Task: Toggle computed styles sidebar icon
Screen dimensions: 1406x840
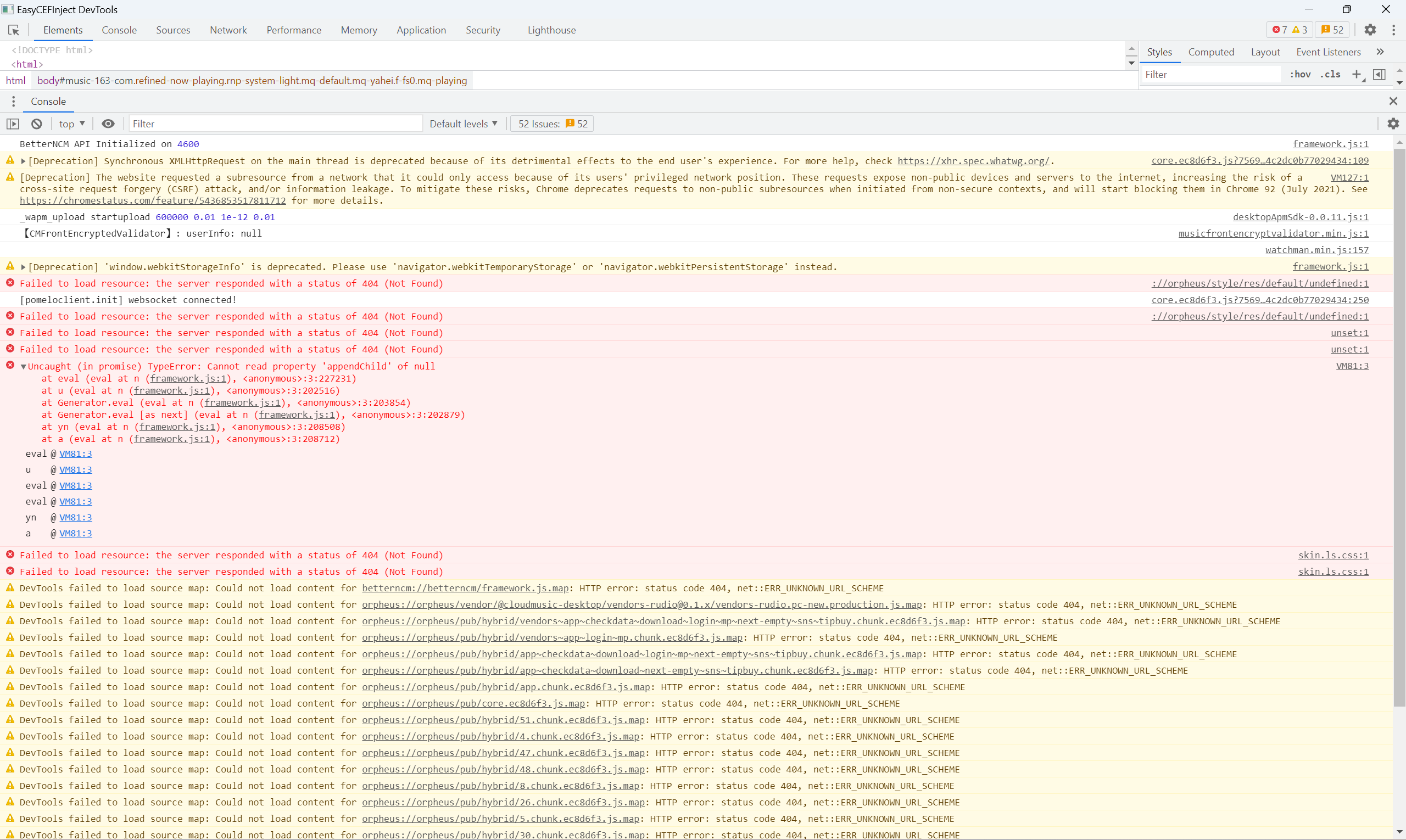Action: coord(1380,74)
